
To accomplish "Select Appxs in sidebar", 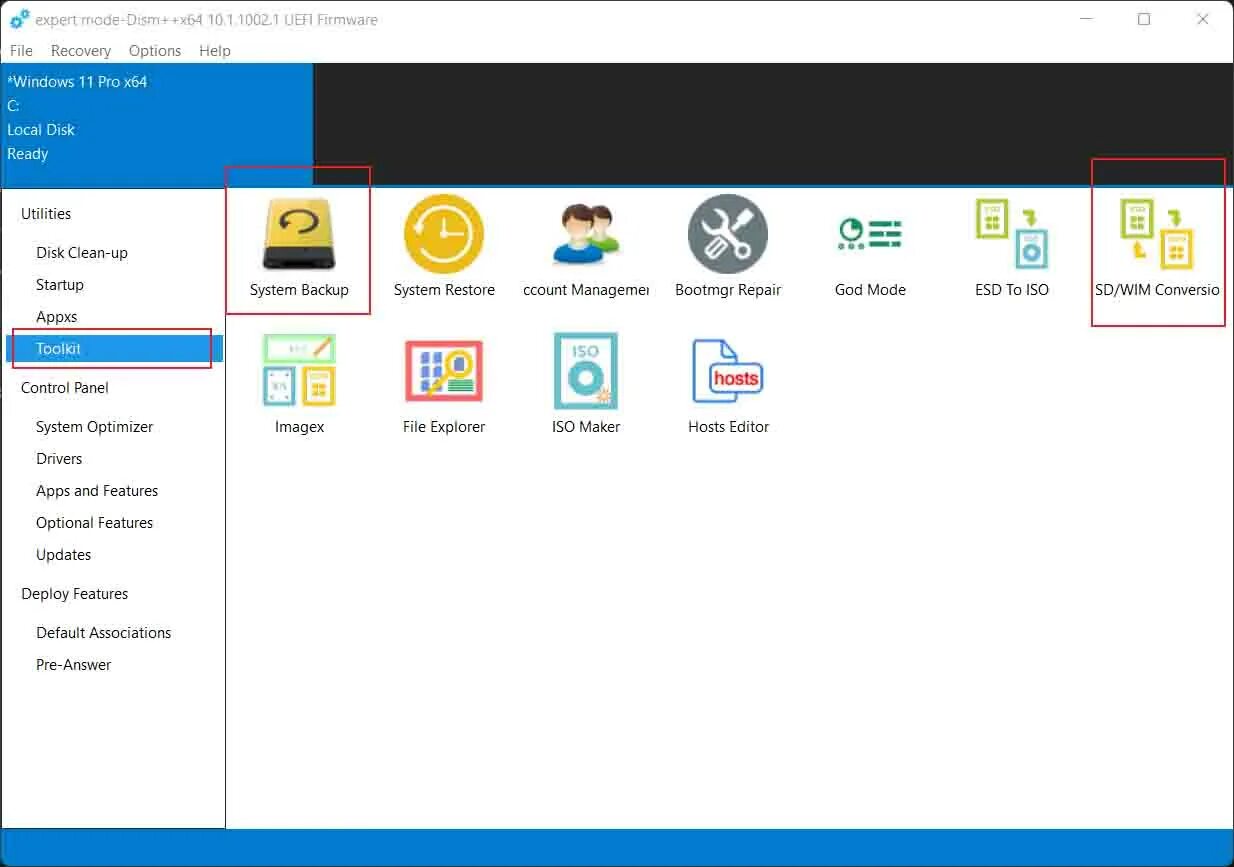I will [57, 316].
